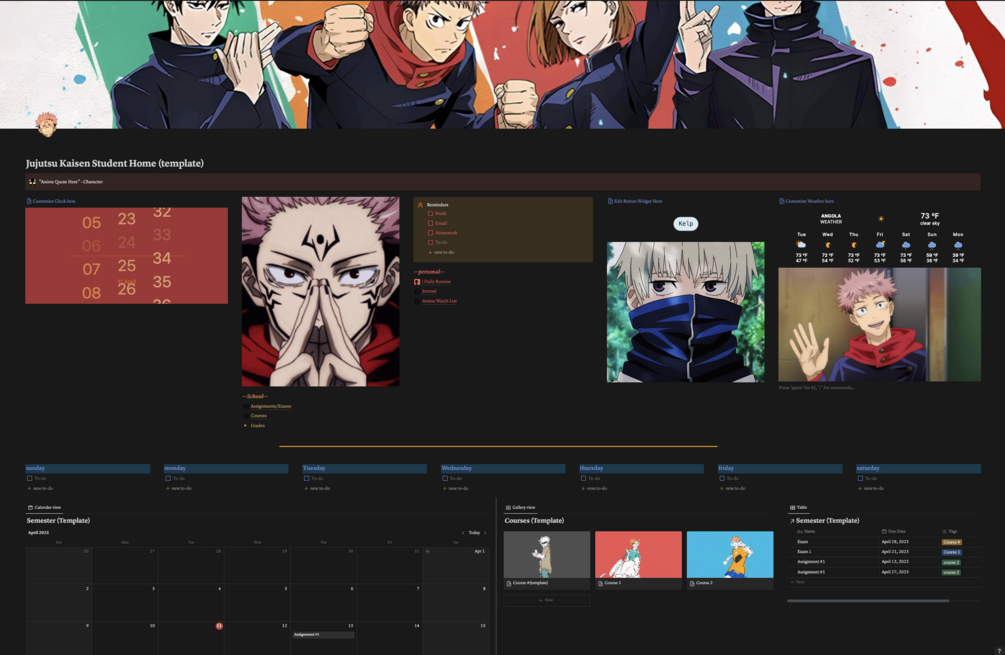Click the Course 2 card page icon
This screenshot has width=1005, height=655.
(x=692, y=583)
